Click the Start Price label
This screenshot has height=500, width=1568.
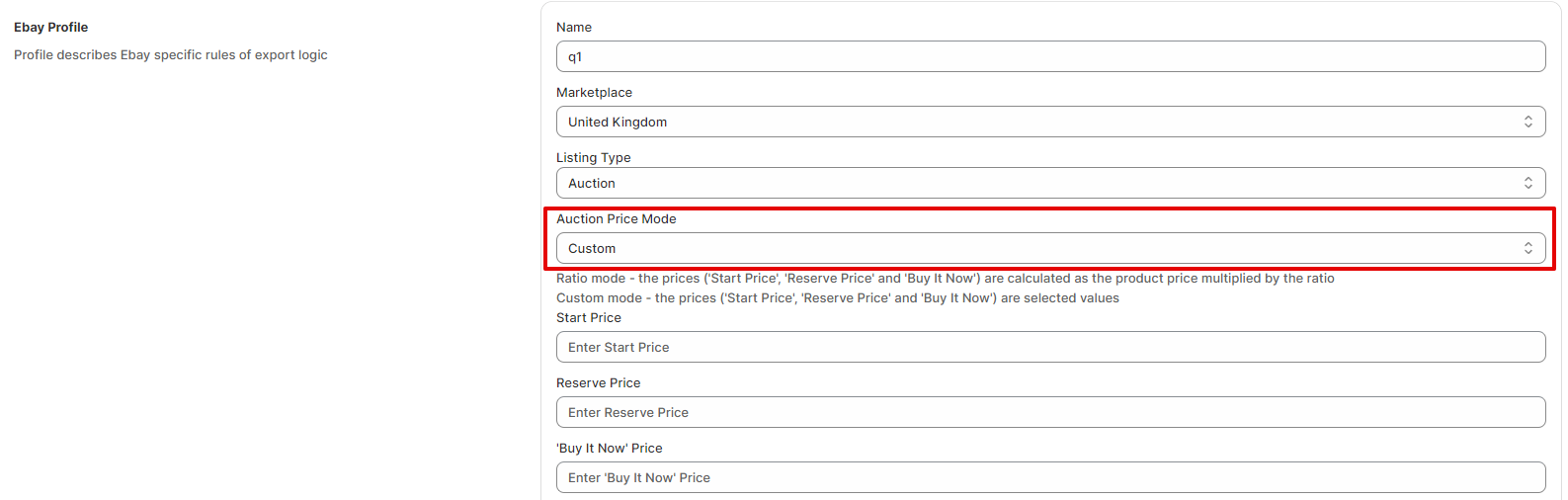click(x=589, y=317)
